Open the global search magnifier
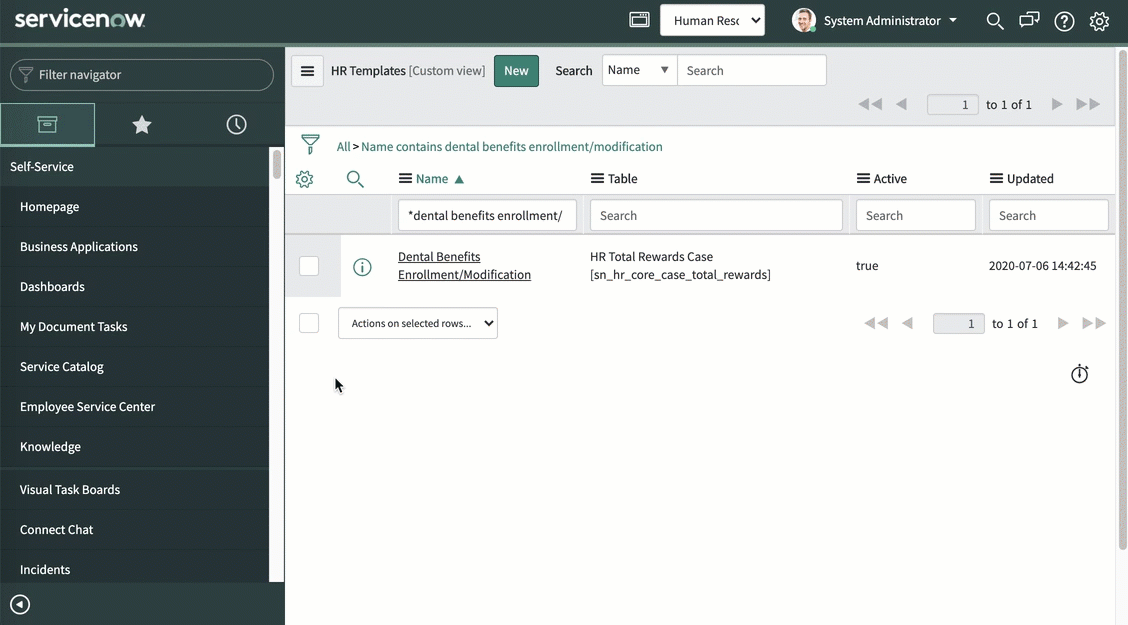The width and height of the screenshot is (1128, 625). point(995,21)
